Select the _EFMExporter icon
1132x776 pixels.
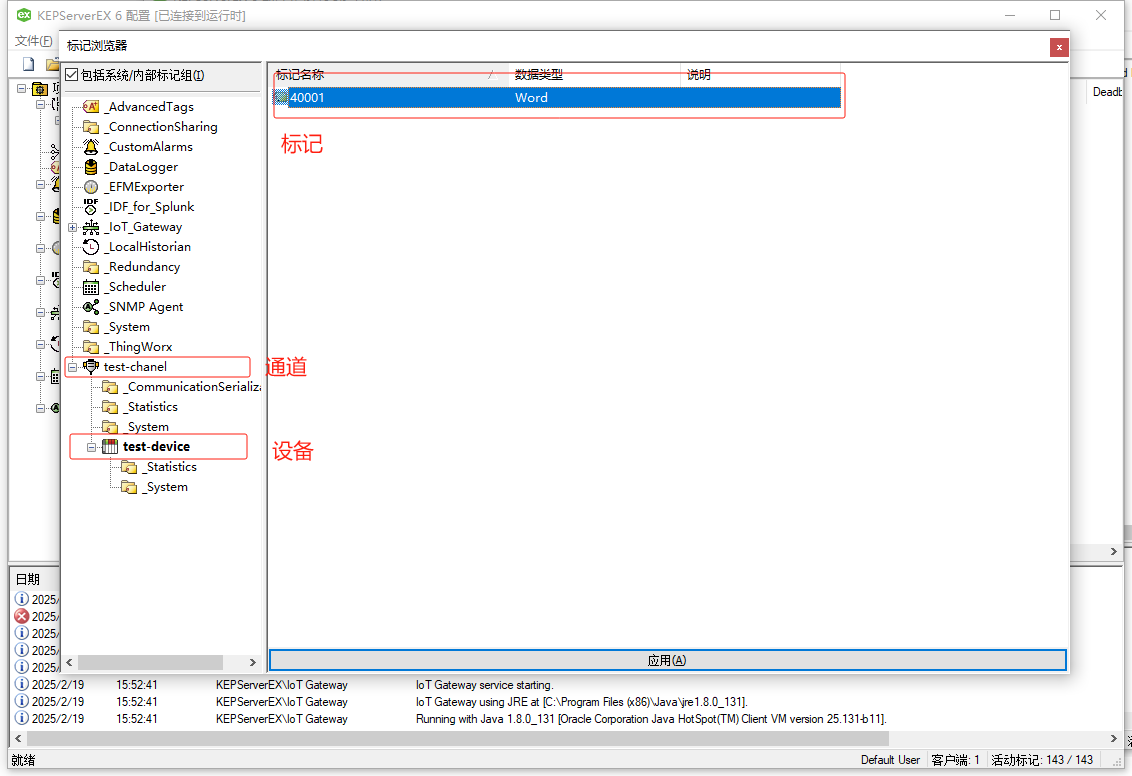pos(91,187)
